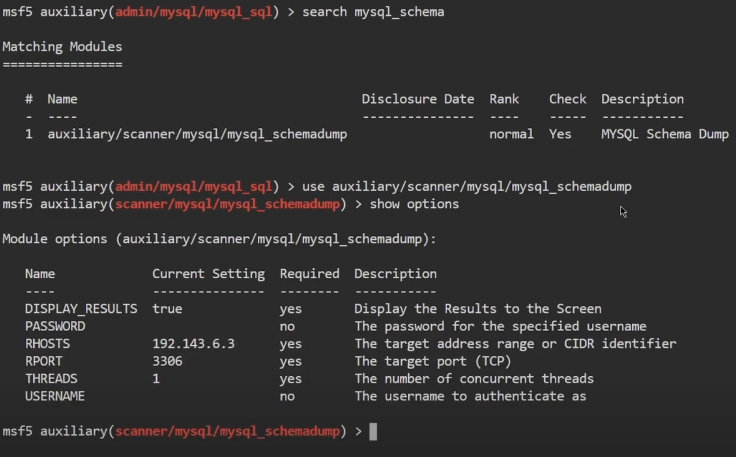The height and width of the screenshot is (457, 736).
Task: Click the 'Disclosure Date' column header
Action: (417, 99)
